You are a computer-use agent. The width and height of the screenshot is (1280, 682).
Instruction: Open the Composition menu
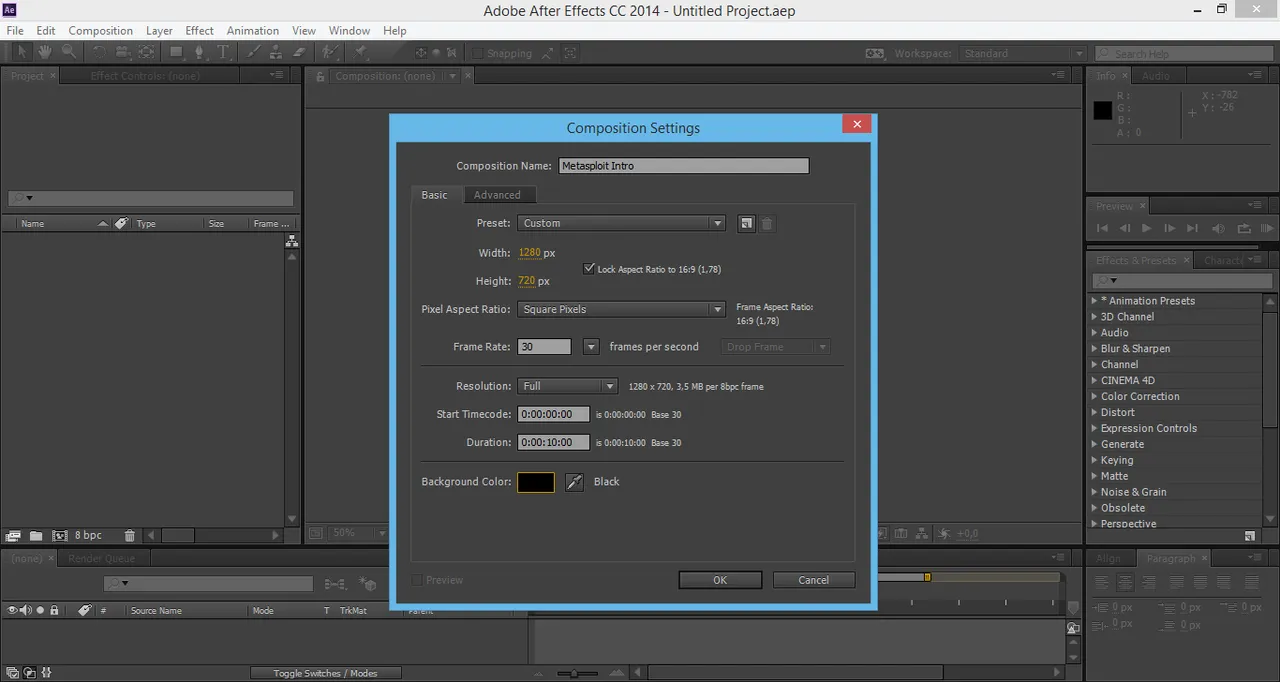click(x=100, y=31)
